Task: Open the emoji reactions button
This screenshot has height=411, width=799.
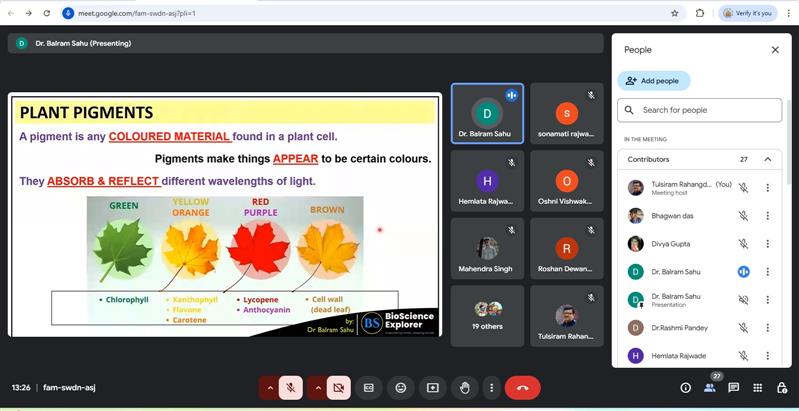Action: [401, 388]
